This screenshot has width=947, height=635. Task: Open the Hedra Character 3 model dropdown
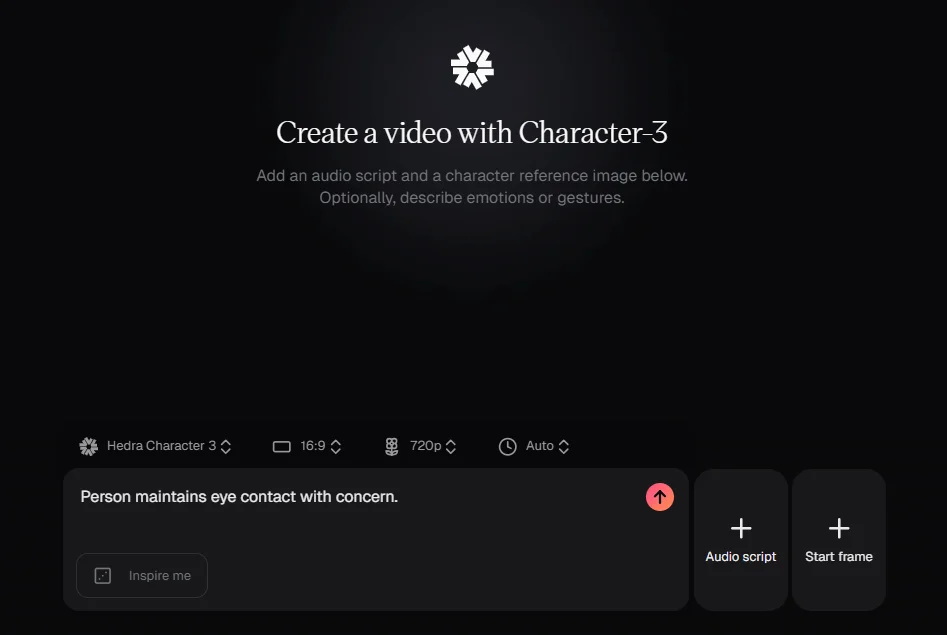[x=155, y=446]
